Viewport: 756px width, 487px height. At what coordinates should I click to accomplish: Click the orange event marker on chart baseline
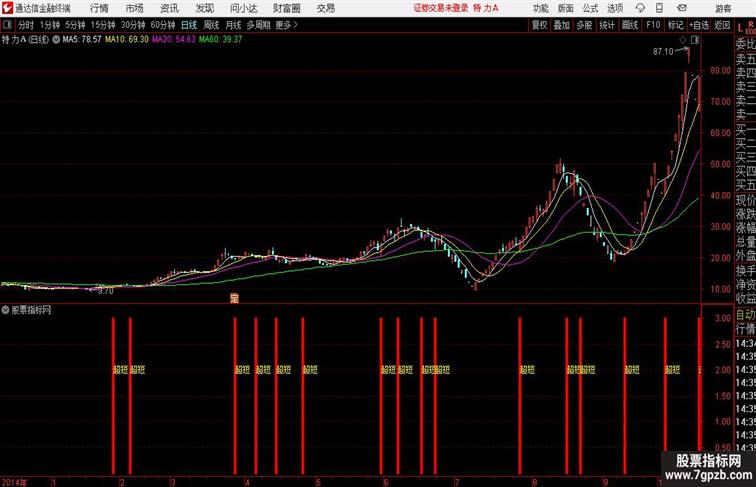click(234, 298)
